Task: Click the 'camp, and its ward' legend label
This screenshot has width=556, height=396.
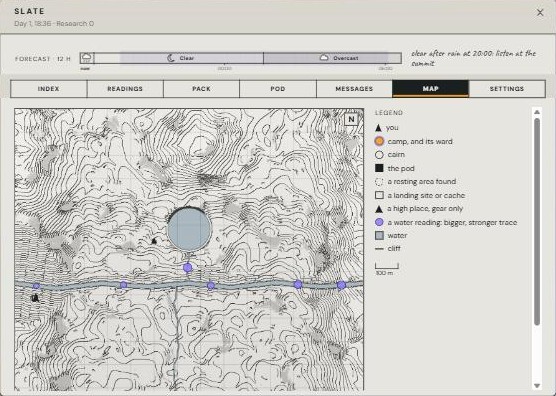Action: [420, 141]
